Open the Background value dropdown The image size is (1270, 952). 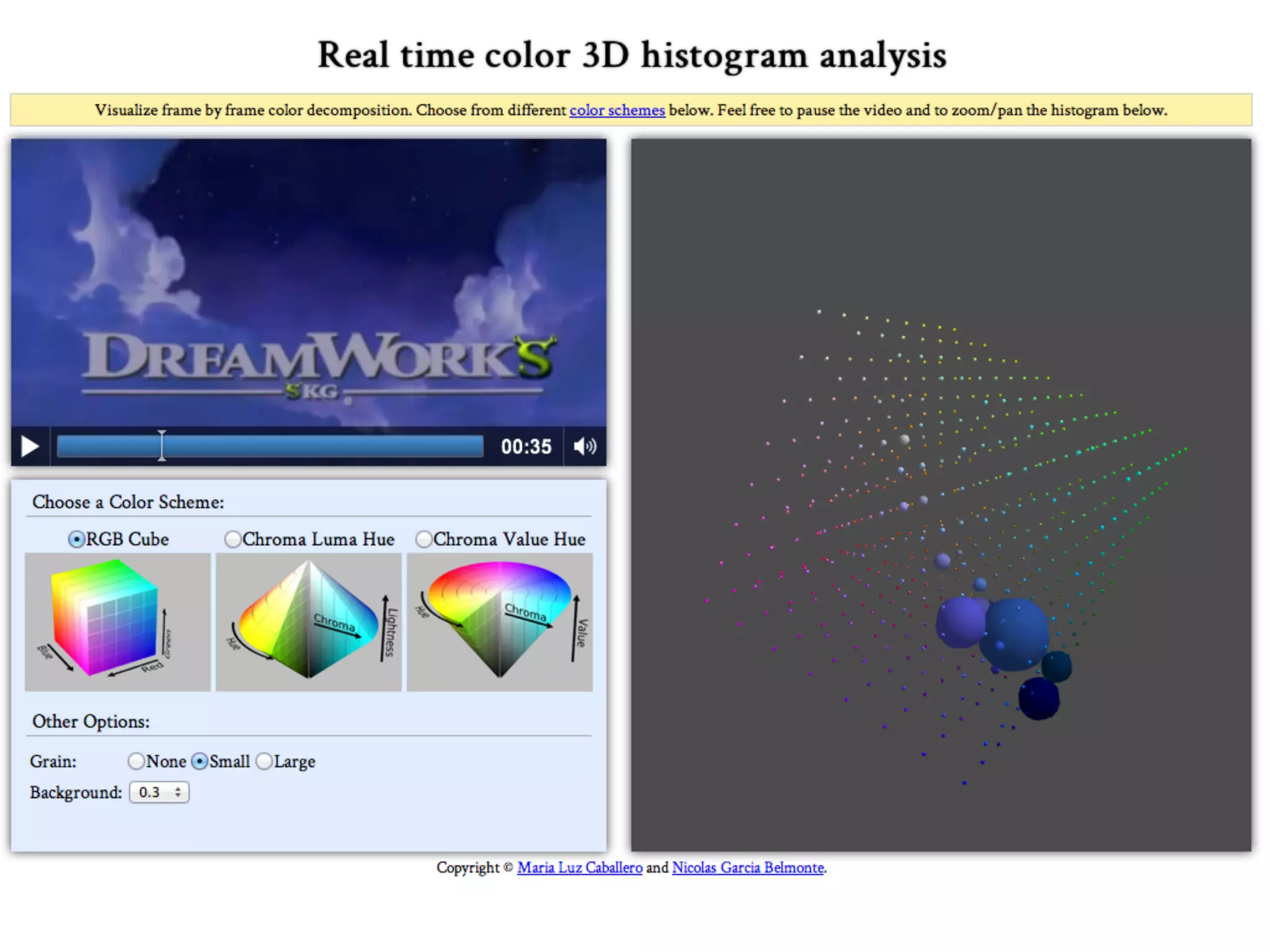(159, 792)
